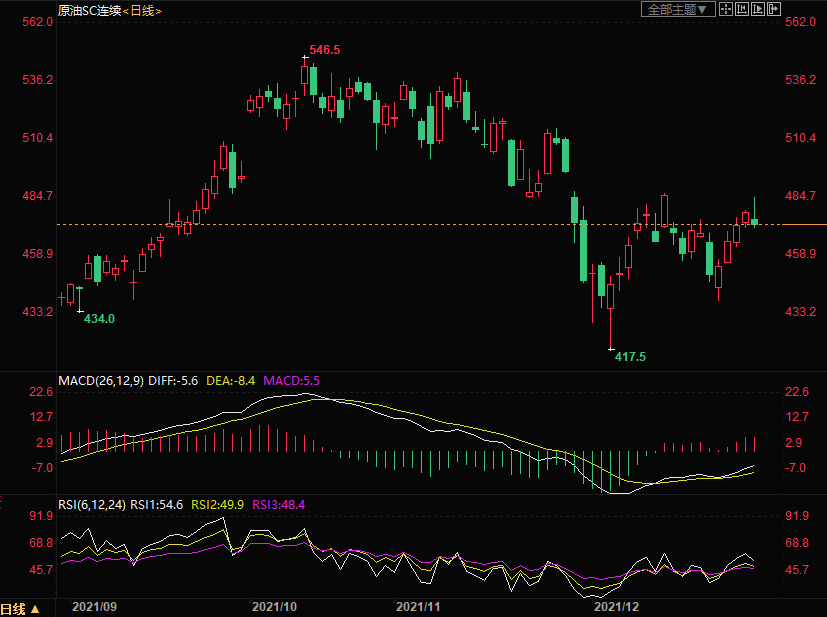Click the 2021/11 date on time axis
Viewport: 827px width, 617px height.
(419, 607)
